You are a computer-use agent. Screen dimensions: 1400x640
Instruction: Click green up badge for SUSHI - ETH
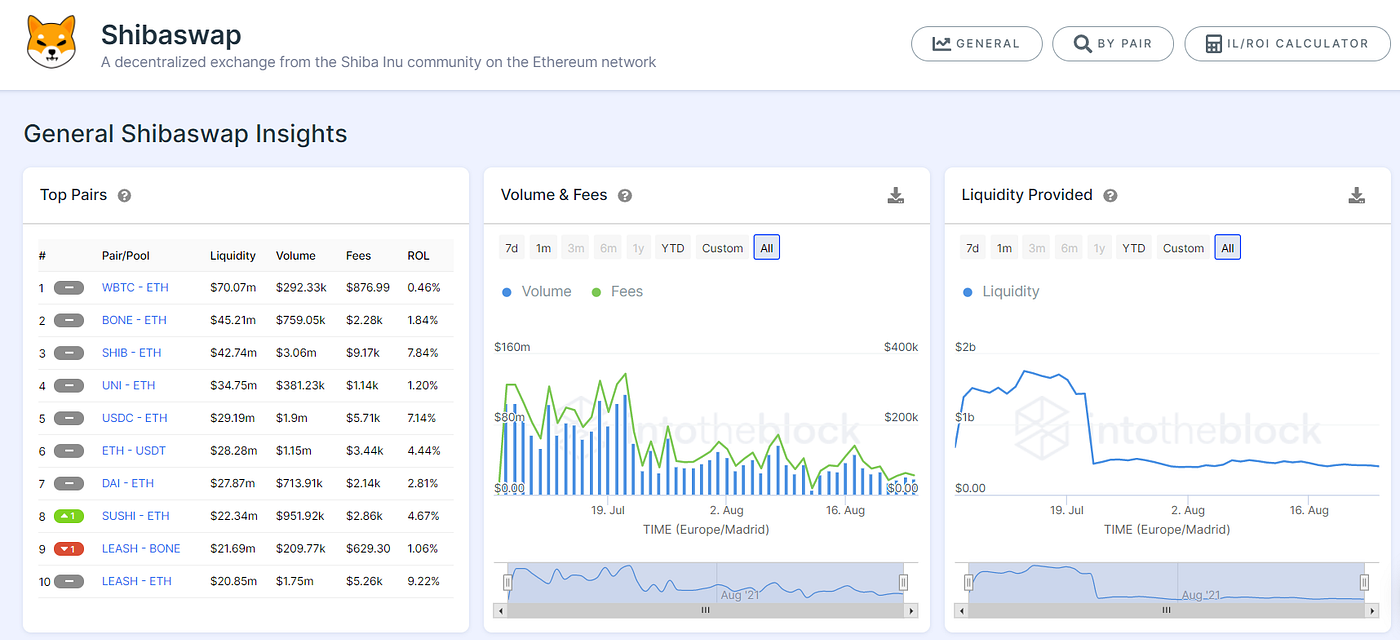pos(69,516)
